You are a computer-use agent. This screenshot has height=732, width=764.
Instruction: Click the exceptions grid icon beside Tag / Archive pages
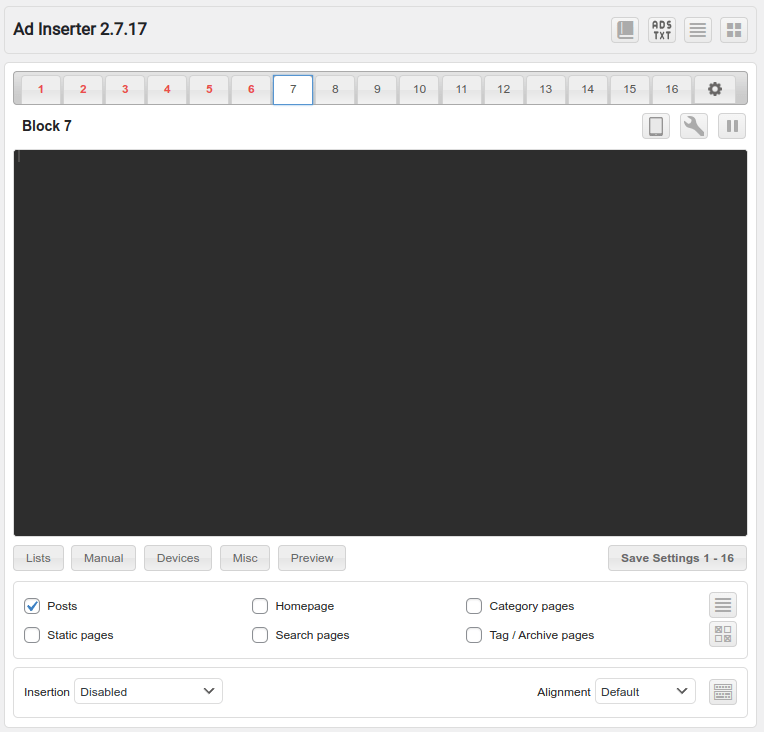point(723,634)
